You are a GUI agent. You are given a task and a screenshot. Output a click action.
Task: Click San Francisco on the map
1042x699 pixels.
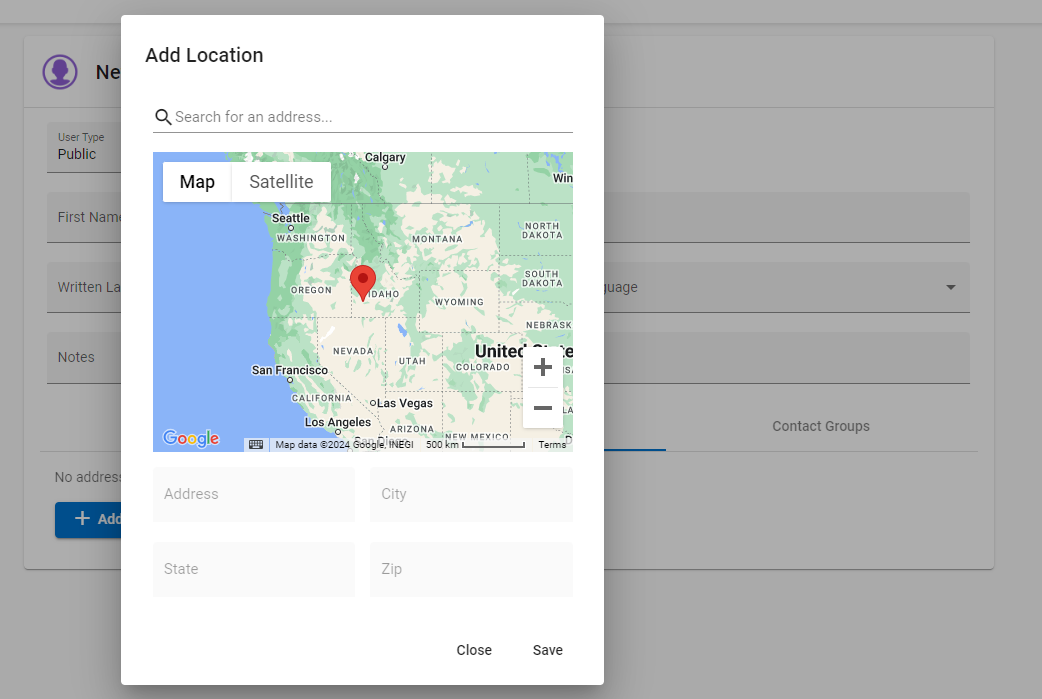[290, 370]
